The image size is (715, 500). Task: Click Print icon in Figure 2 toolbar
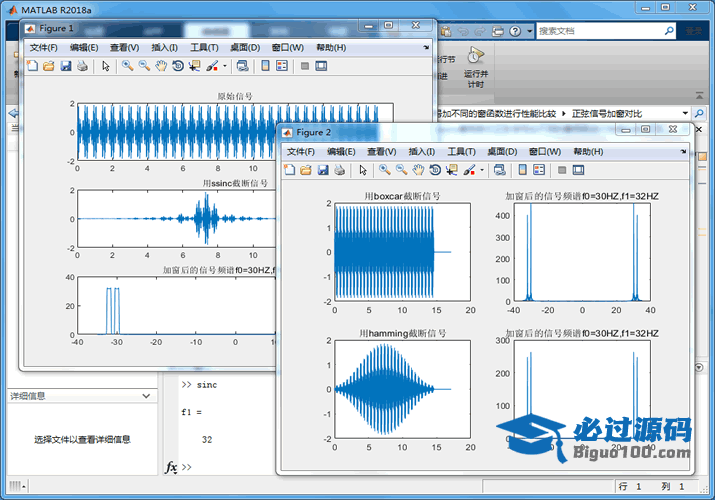(x=339, y=170)
